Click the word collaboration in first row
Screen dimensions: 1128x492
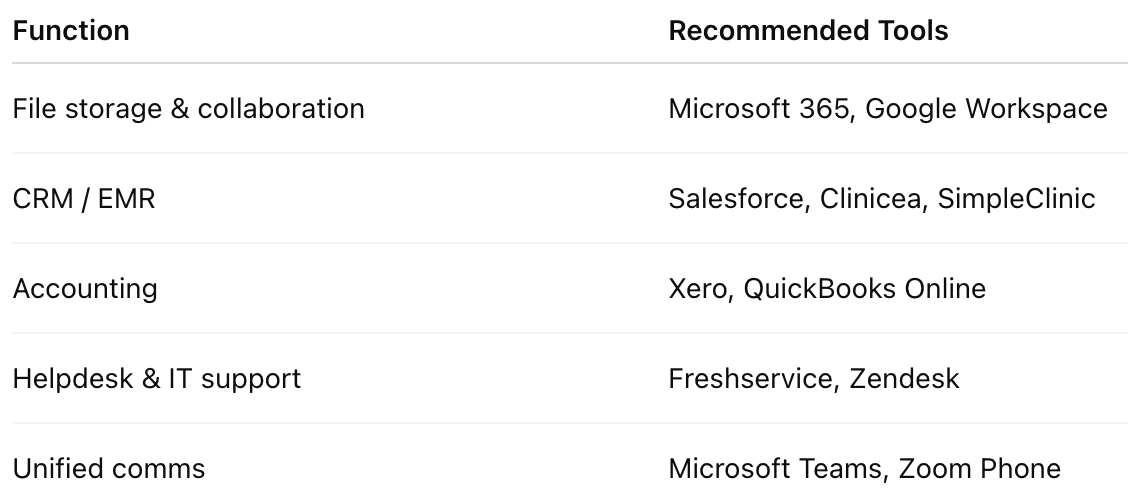coord(281,108)
